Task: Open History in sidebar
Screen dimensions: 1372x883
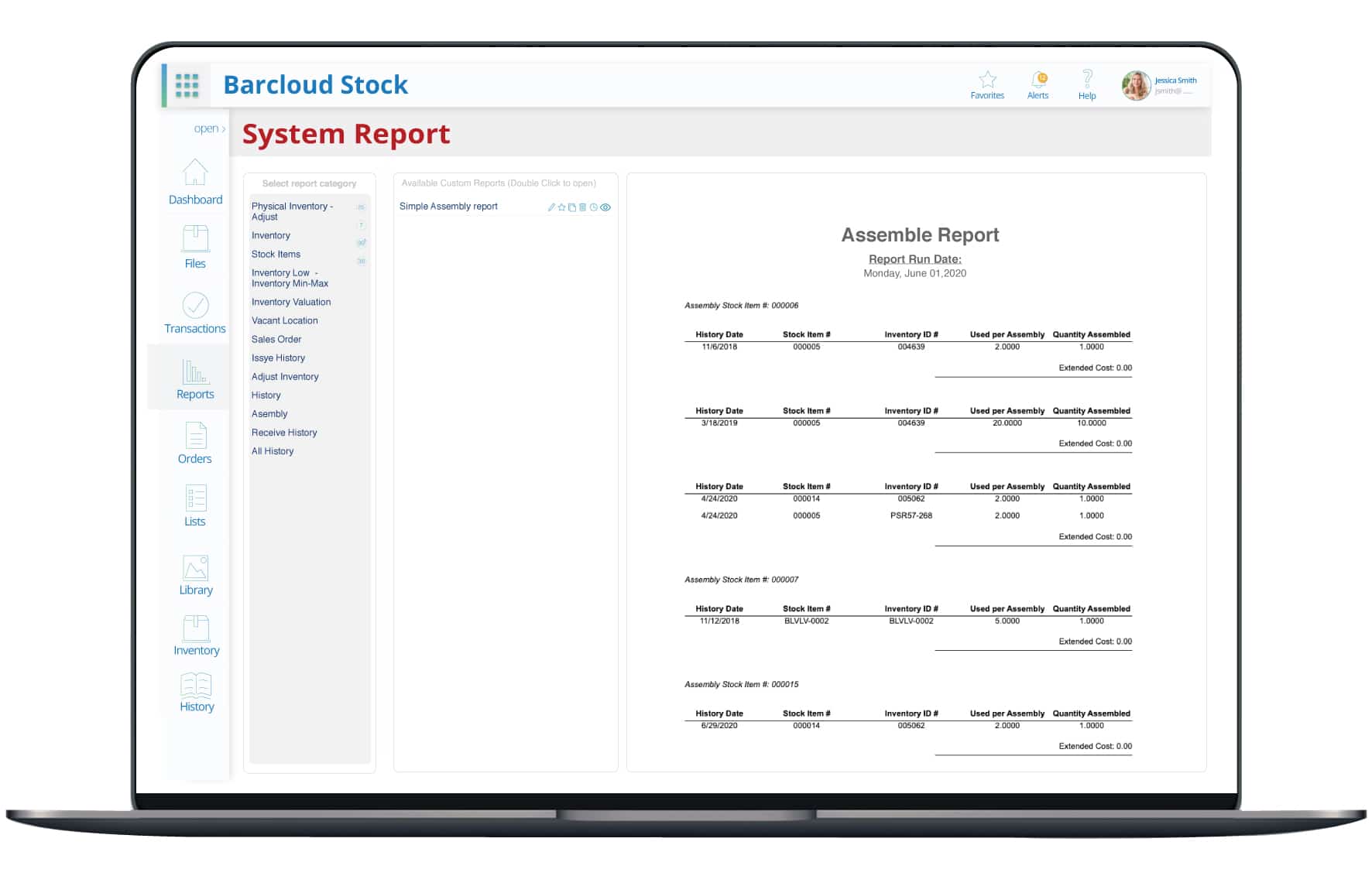Action: [197, 692]
